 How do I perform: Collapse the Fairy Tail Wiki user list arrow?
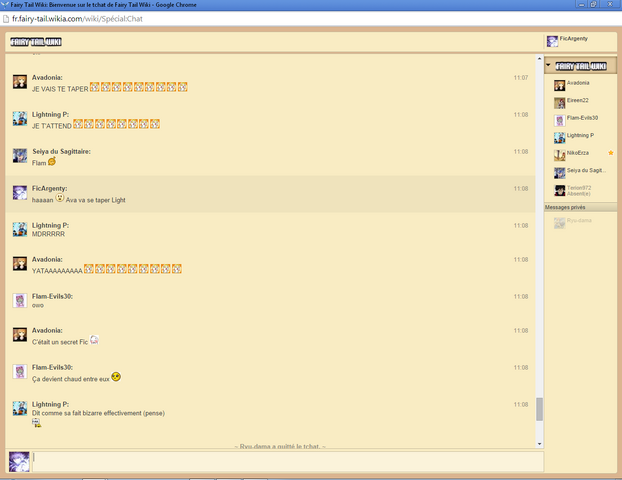coord(549,65)
